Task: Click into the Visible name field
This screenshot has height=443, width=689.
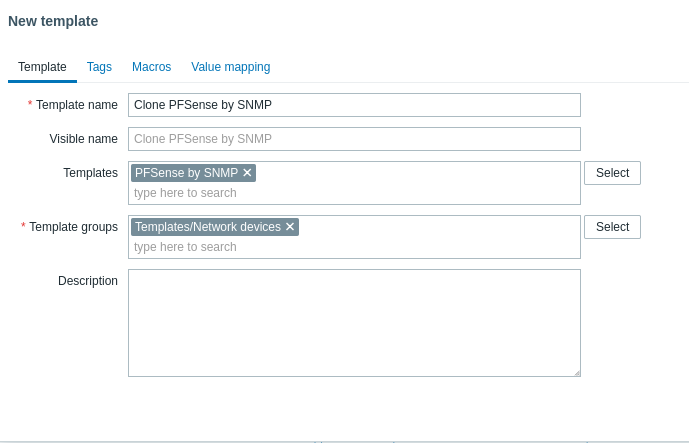Action: coord(354,139)
